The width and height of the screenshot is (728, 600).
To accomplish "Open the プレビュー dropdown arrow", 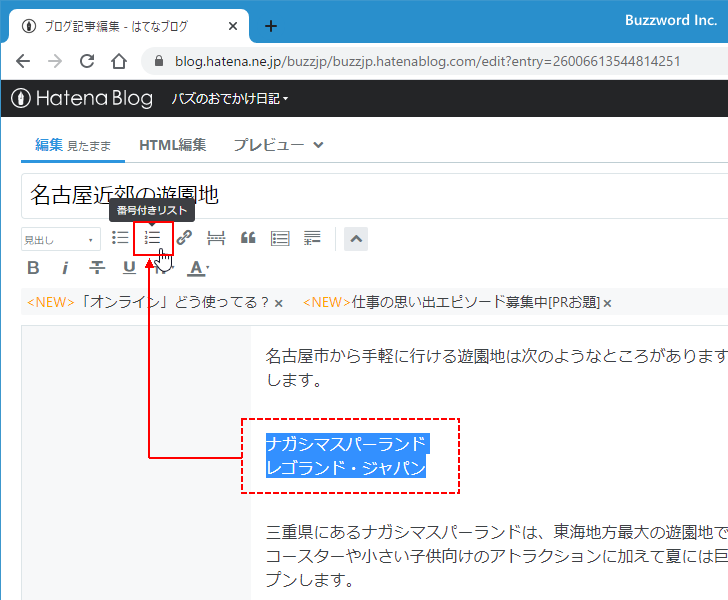I will 318,145.
